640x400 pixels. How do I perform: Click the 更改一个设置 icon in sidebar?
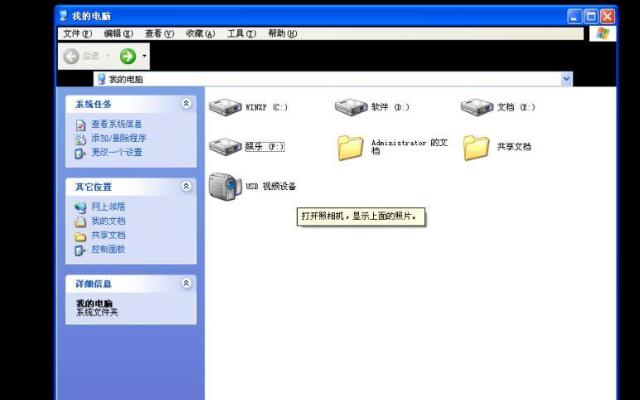click(x=80, y=153)
